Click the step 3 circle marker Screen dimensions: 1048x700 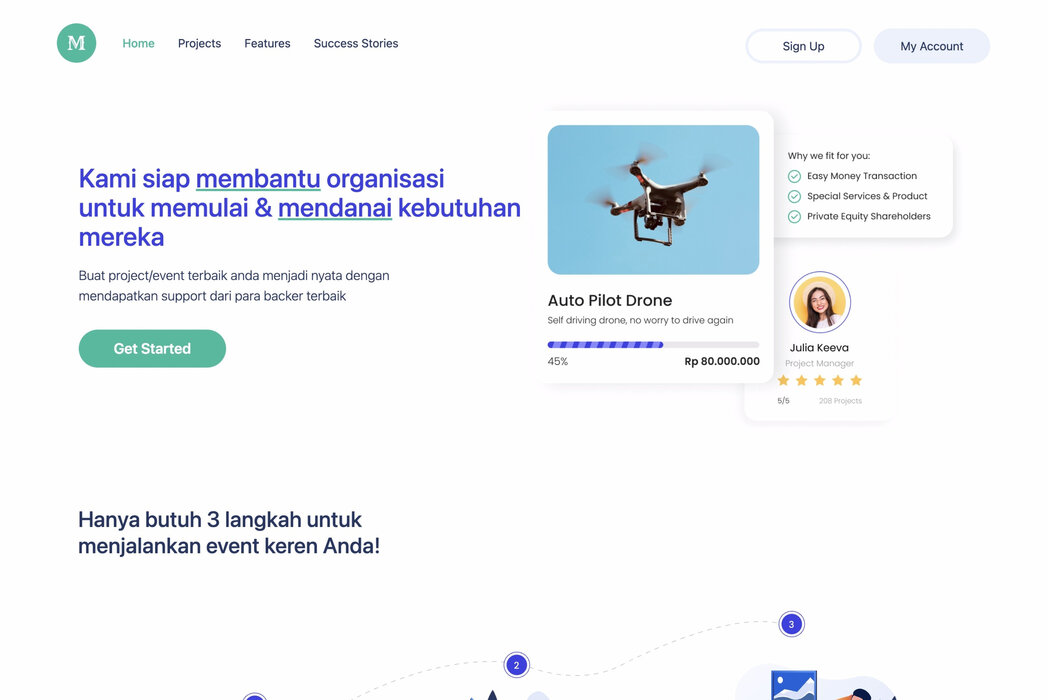pyautogui.click(x=791, y=624)
